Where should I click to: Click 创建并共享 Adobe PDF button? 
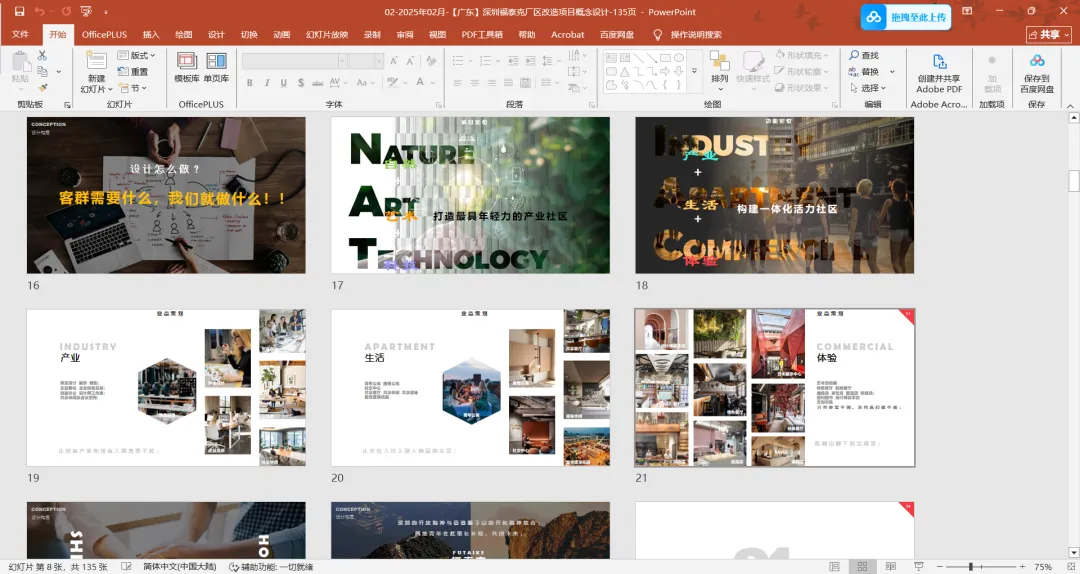939,73
